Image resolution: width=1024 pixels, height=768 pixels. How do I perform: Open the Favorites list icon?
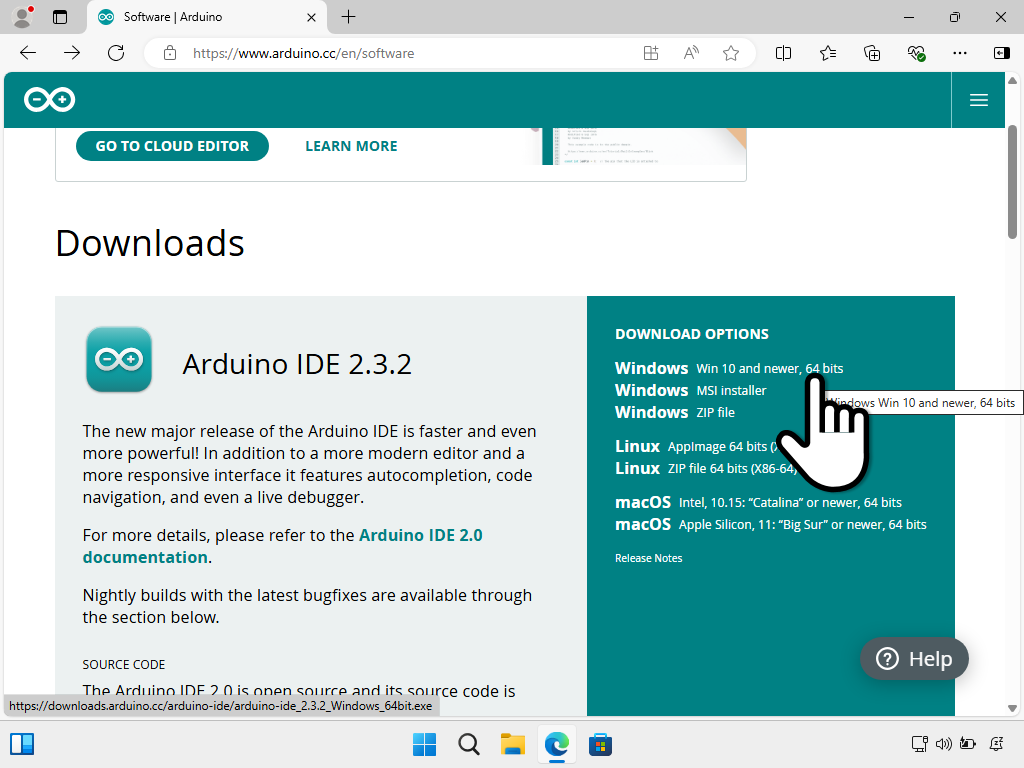(x=827, y=53)
